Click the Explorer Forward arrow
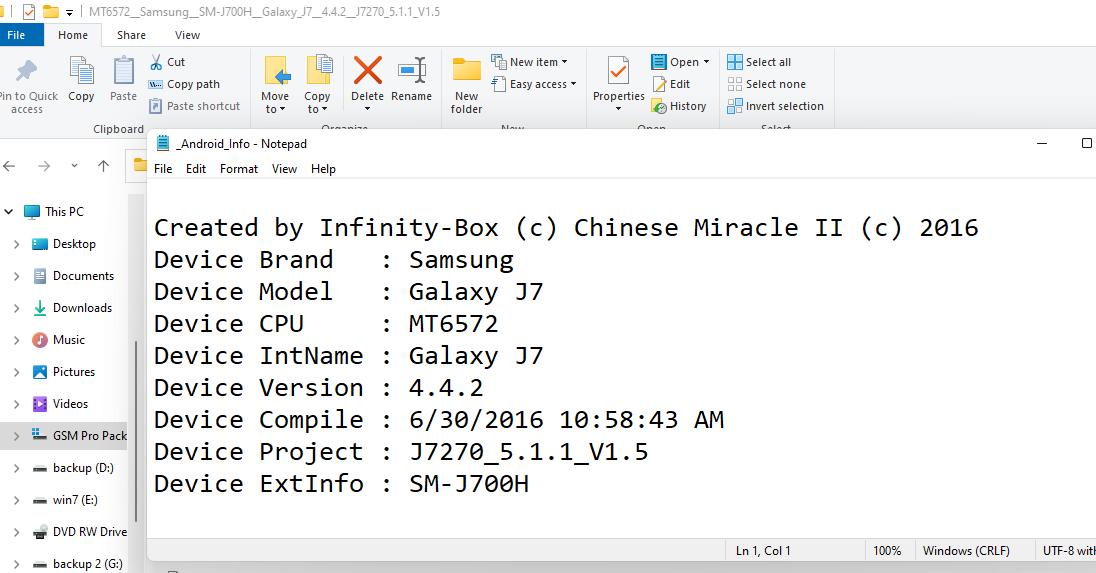 (44, 166)
